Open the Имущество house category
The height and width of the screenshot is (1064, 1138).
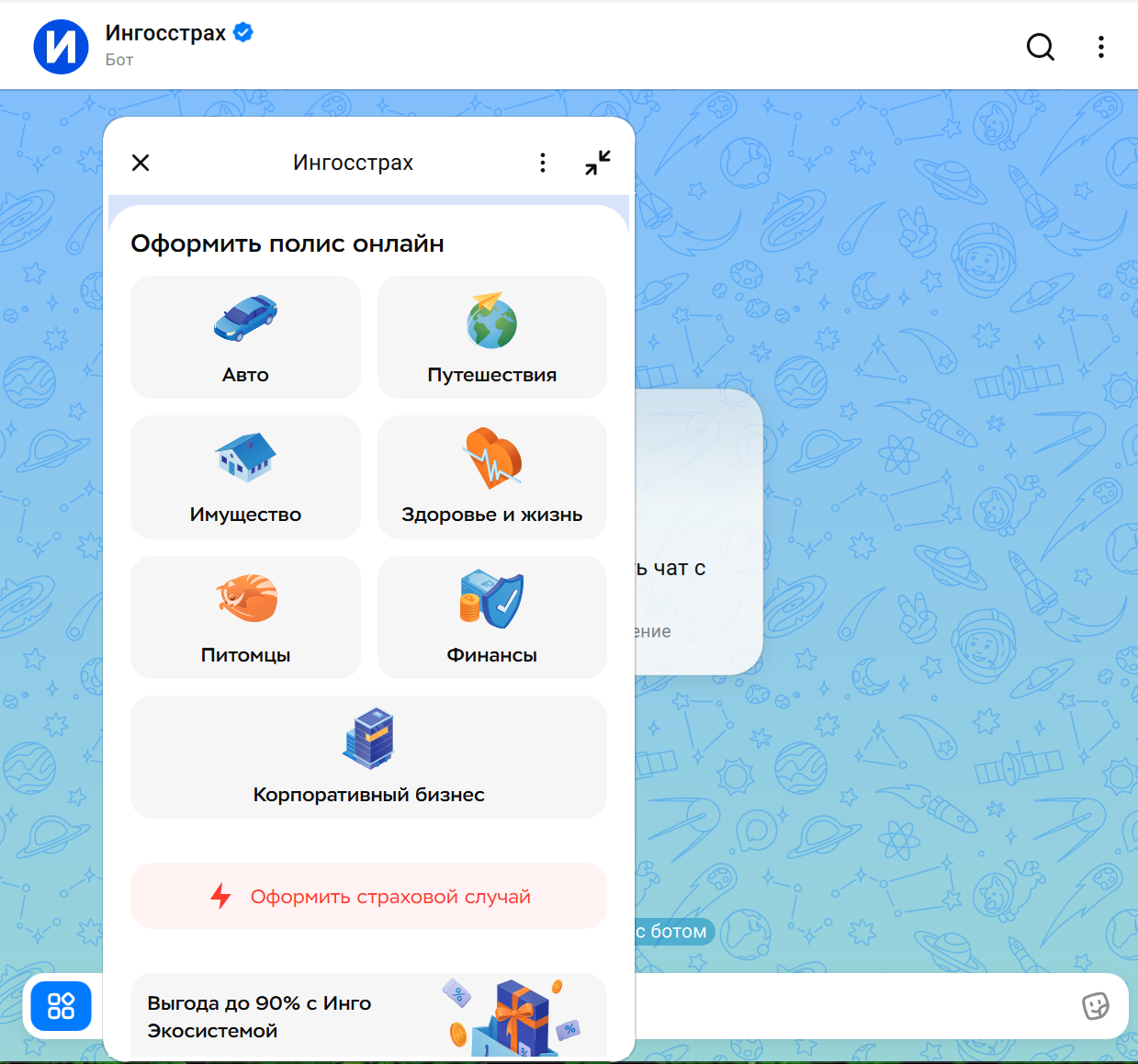click(x=245, y=477)
